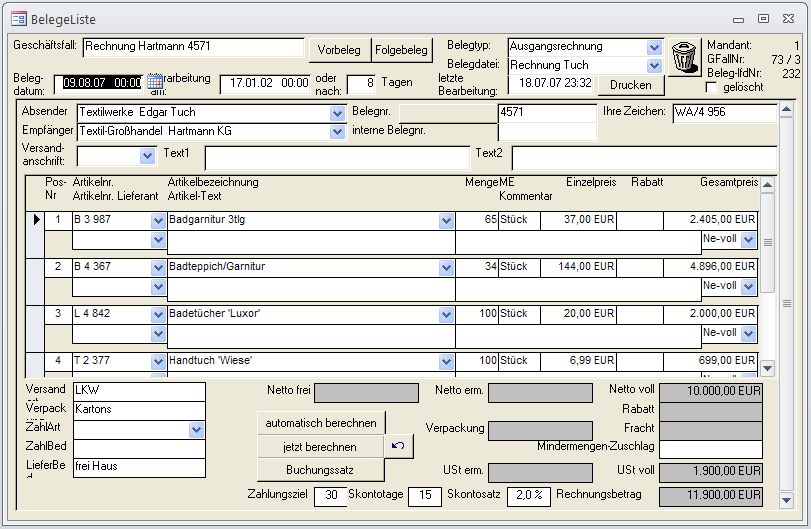
Task: Click the Versand field containing LKW
Action: (139, 391)
